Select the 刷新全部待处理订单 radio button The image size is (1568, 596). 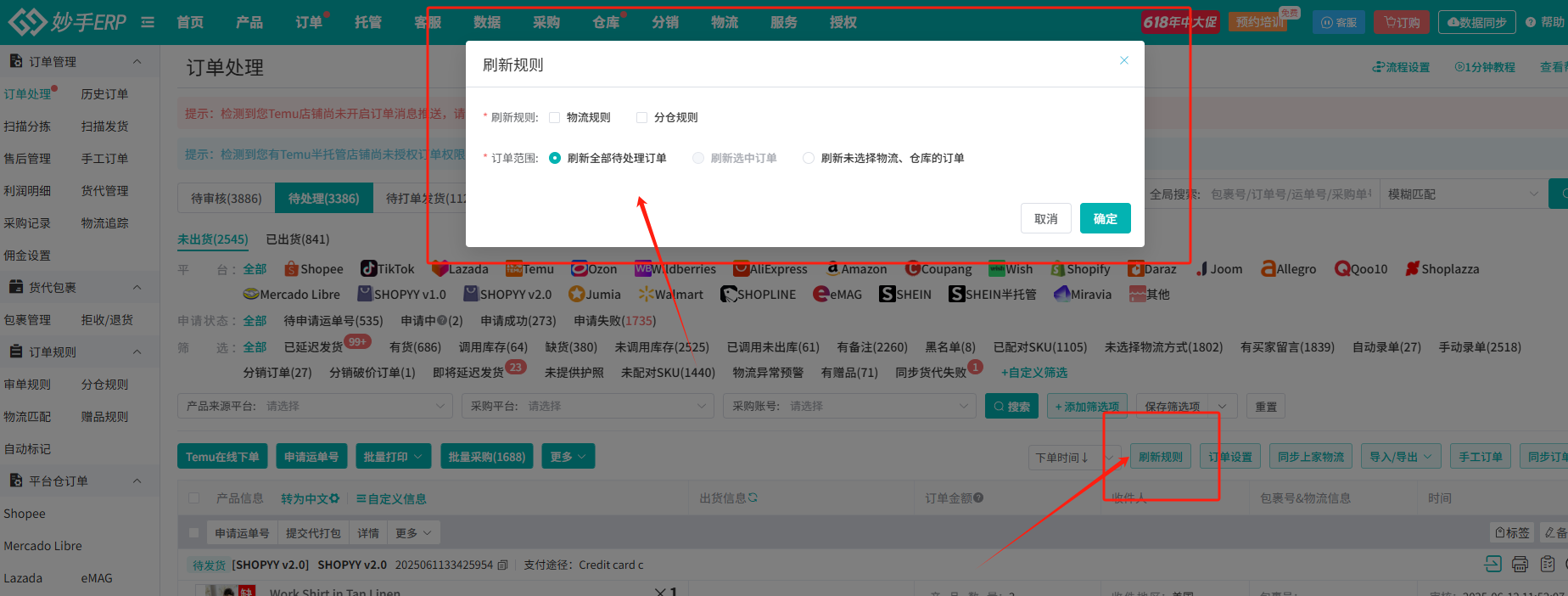click(555, 158)
